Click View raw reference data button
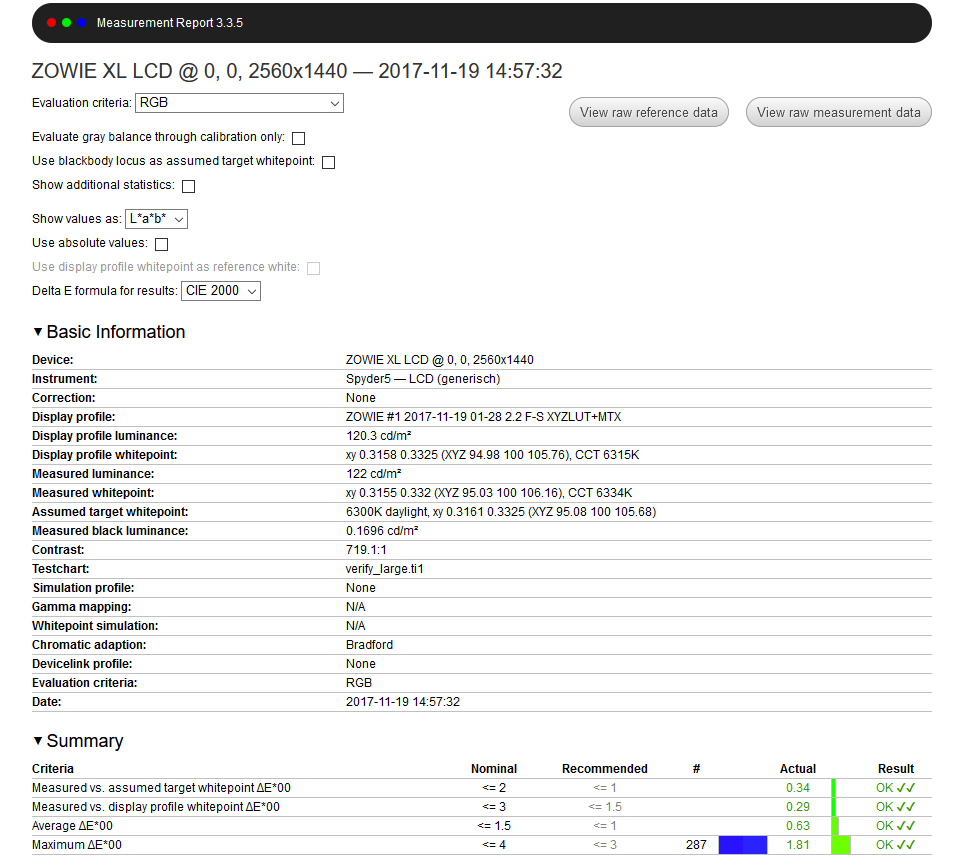The height and width of the screenshot is (867, 973). coord(648,112)
